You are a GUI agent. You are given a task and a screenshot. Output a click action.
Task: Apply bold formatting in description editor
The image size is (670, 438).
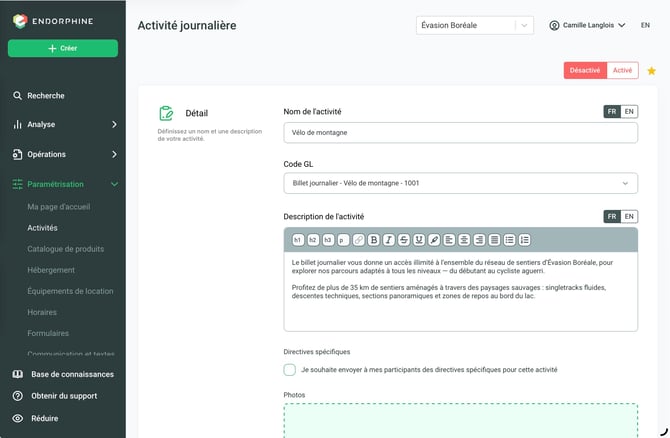click(x=373, y=240)
